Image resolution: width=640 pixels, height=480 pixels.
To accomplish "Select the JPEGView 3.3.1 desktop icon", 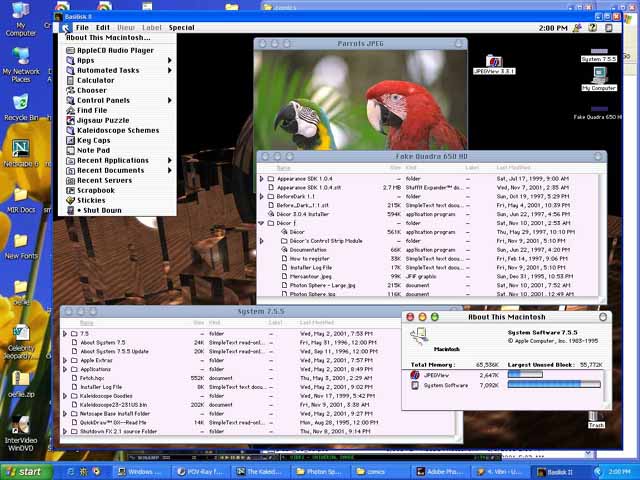I will 493,62.
